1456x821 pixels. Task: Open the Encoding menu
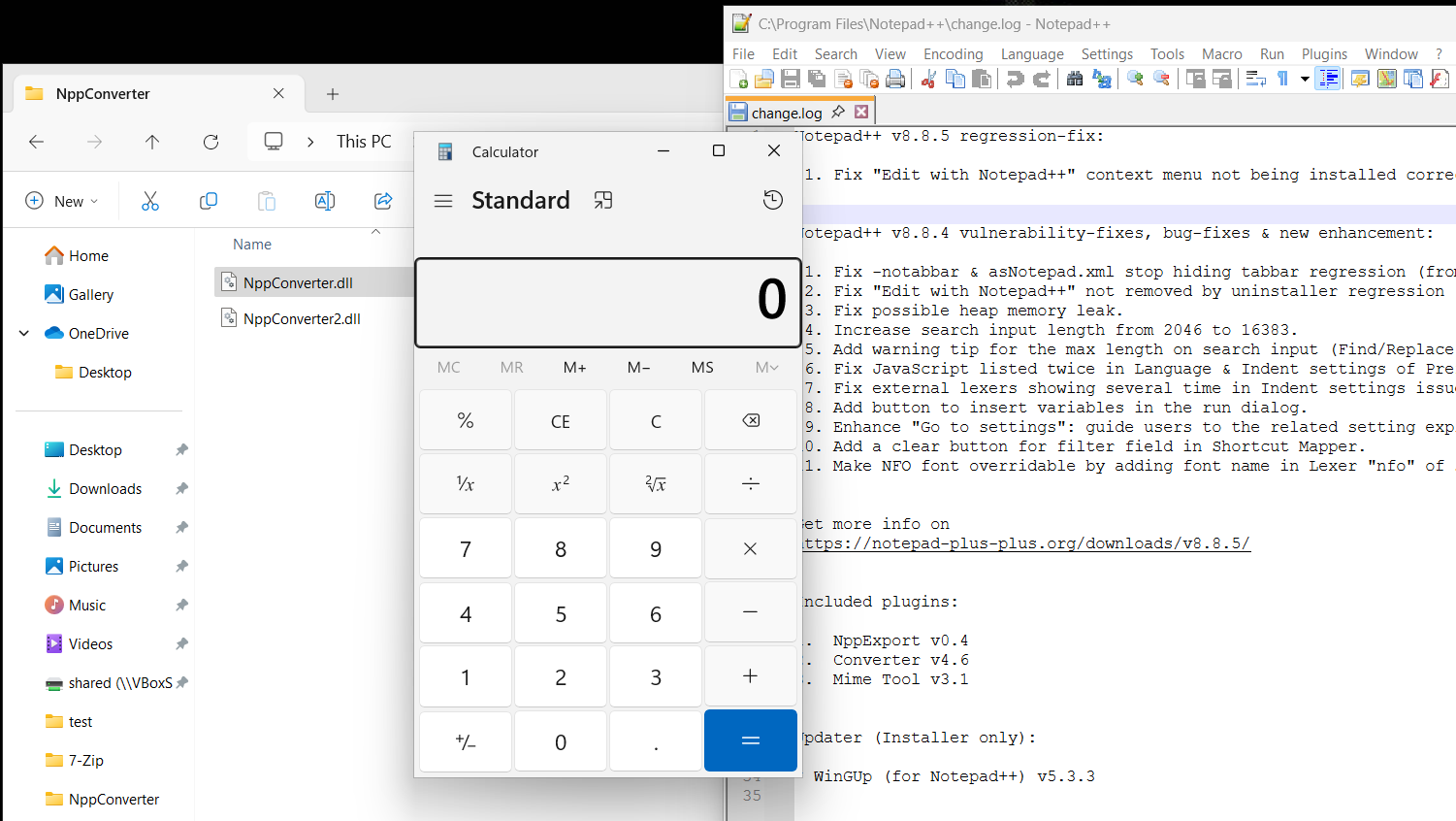[x=954, y=54]
